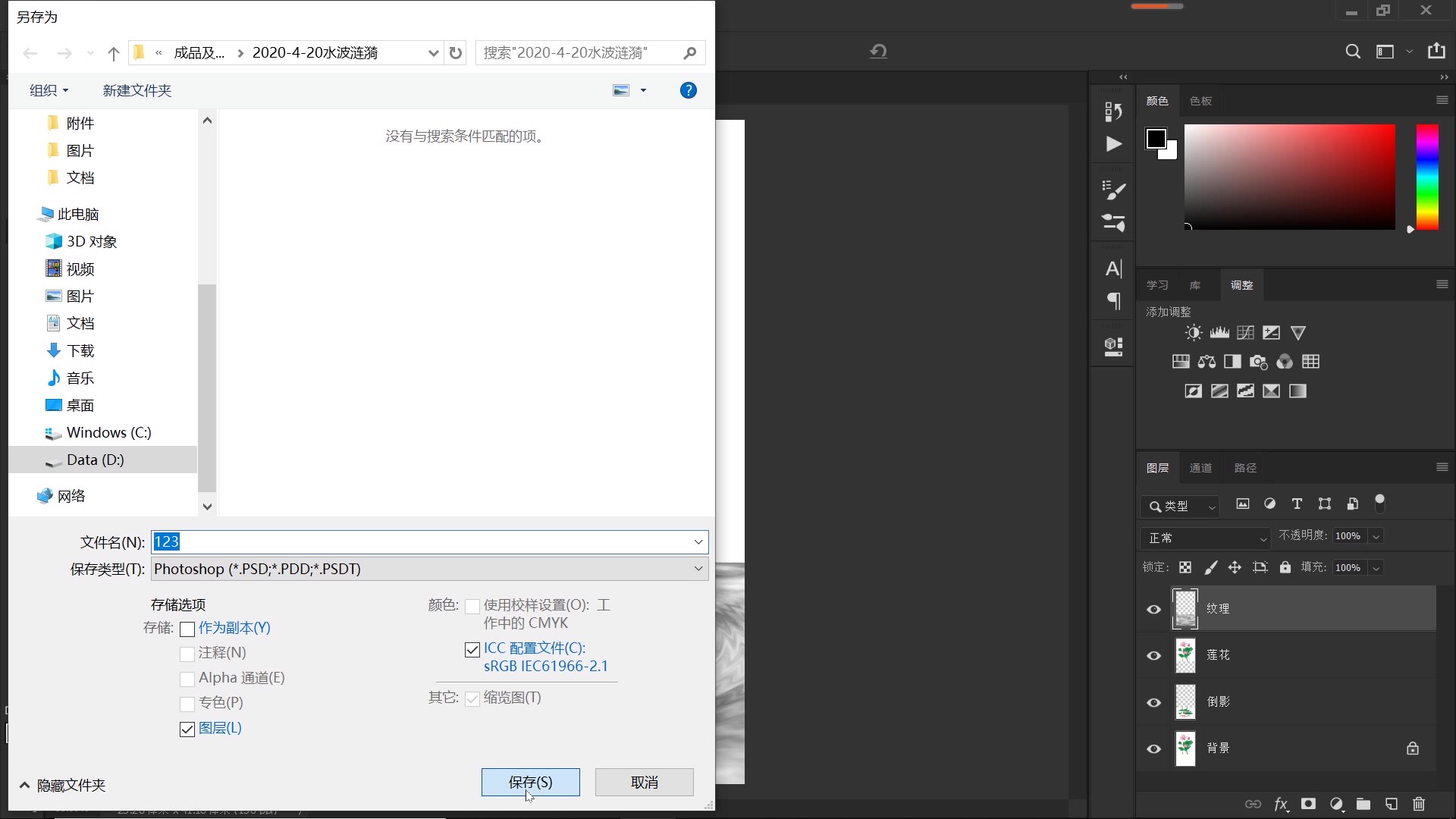The width and height of the screenshot is (1456, 819).
Task: Add a Levels adjustment from the 调整 panel
Action: click(1219, 332)
